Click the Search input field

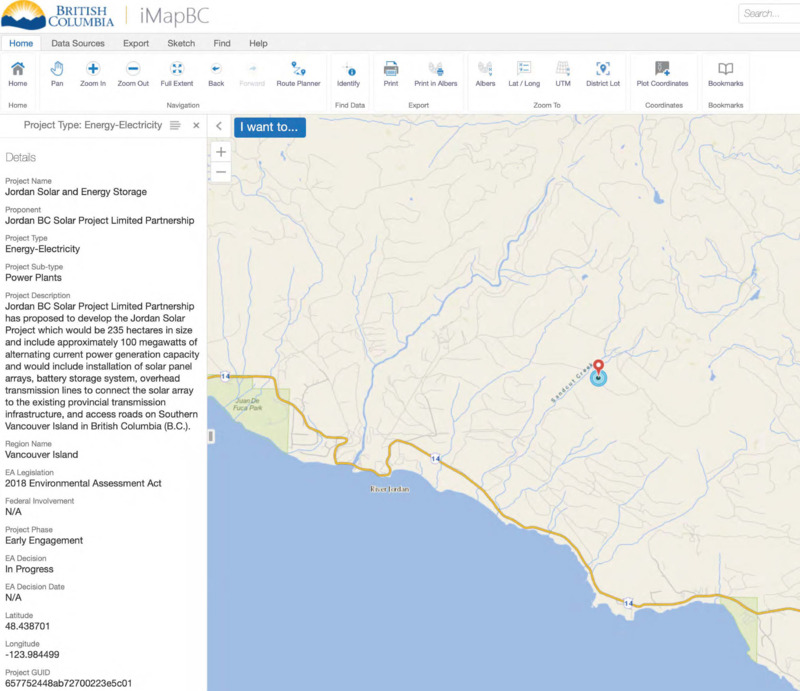click(769, 14)
